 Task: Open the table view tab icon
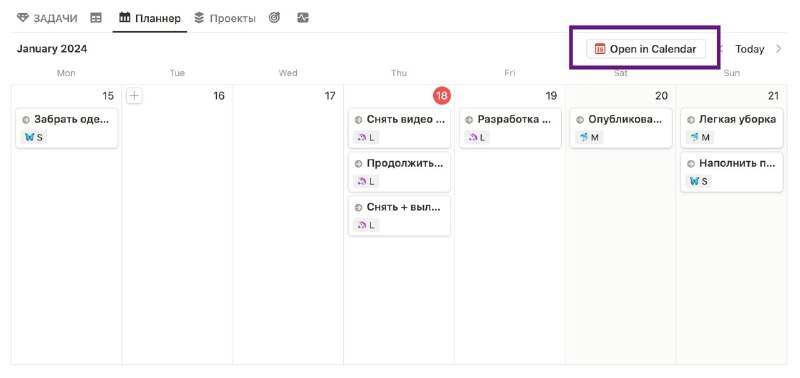[95, 18]
